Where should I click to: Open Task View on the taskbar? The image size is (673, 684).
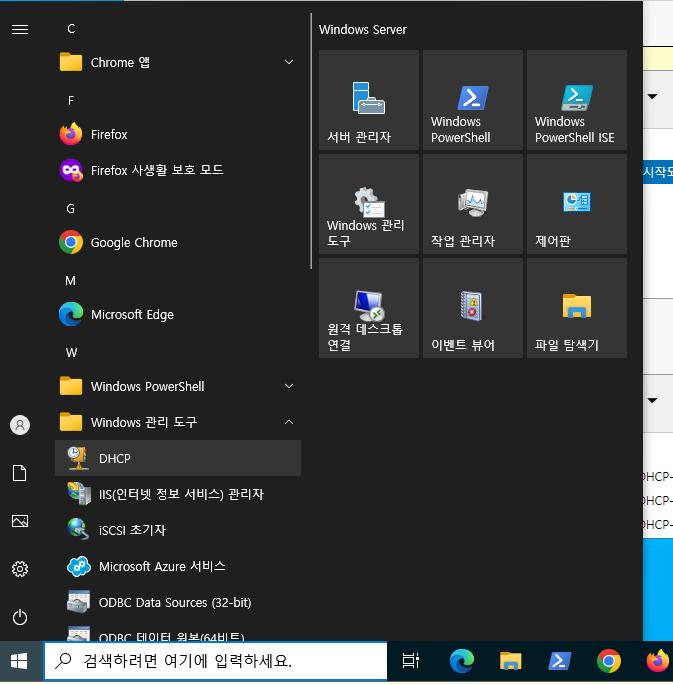[410, 661]
